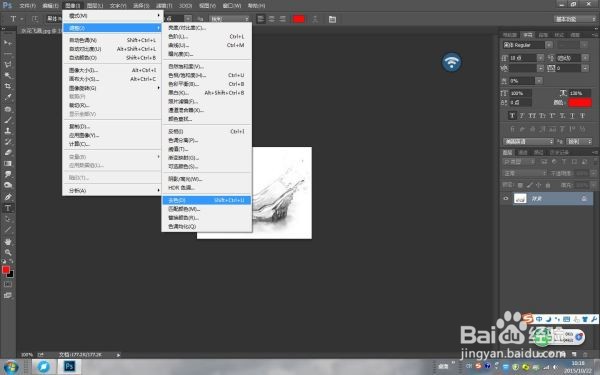Switch to Channels tab in Layers panel

click(x=523, y=152)
